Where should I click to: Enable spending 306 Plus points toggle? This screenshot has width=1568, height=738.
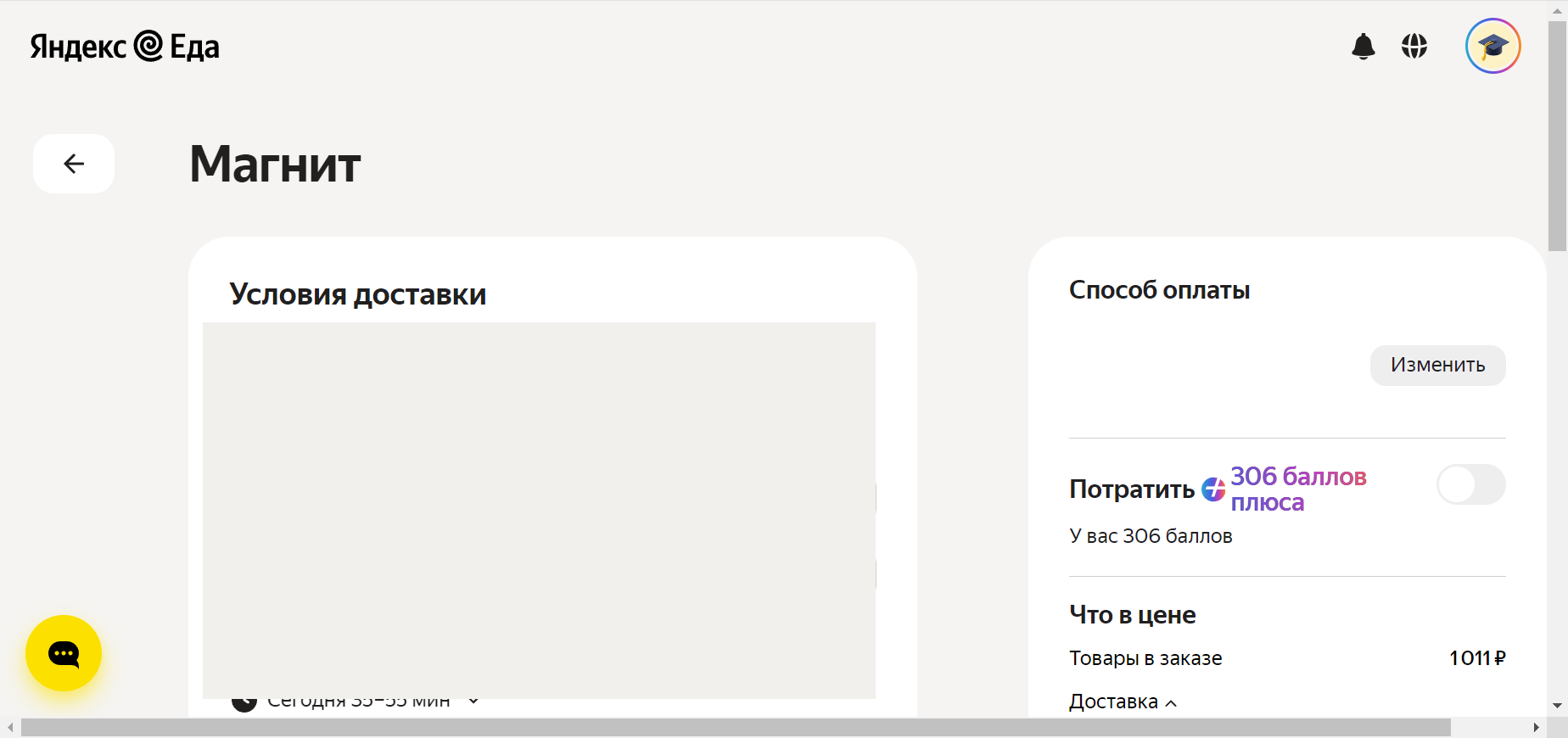[x=1471, y=484]
